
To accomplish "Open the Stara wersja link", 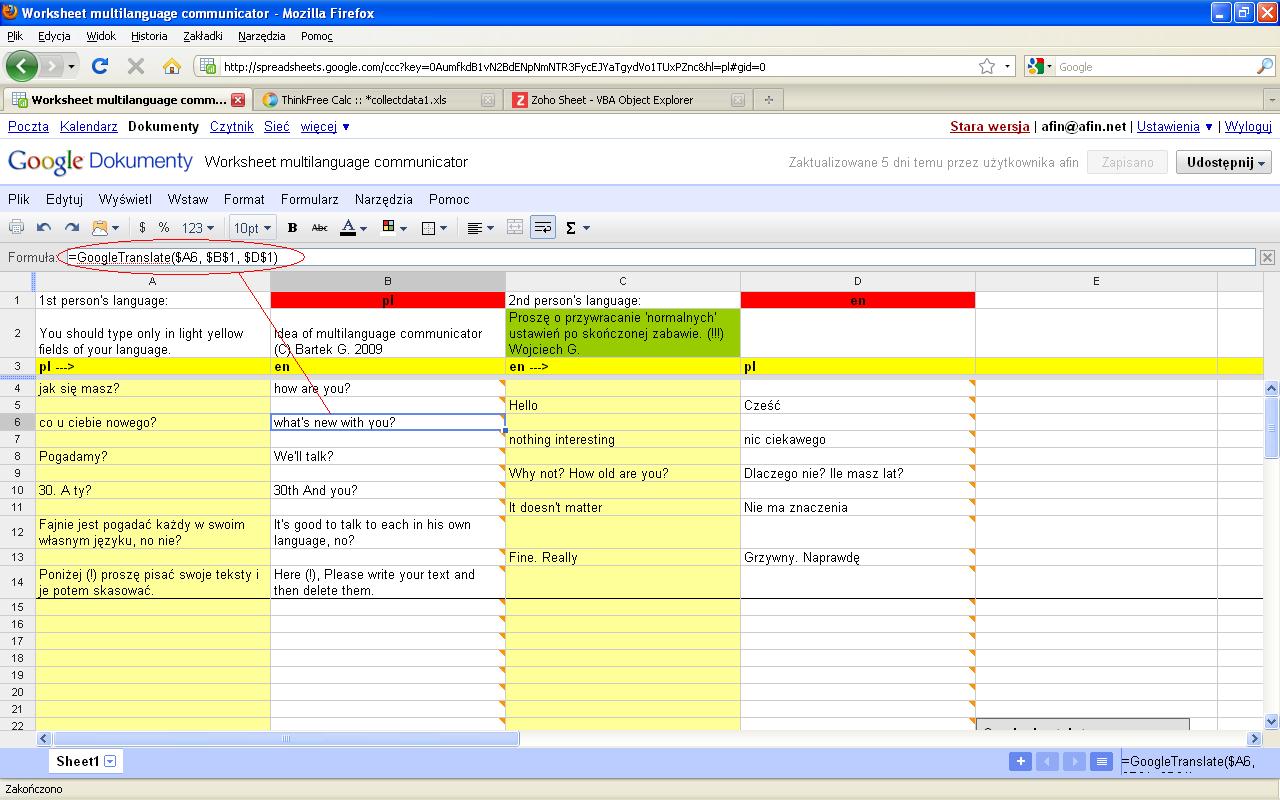I will tap(989, 127).
